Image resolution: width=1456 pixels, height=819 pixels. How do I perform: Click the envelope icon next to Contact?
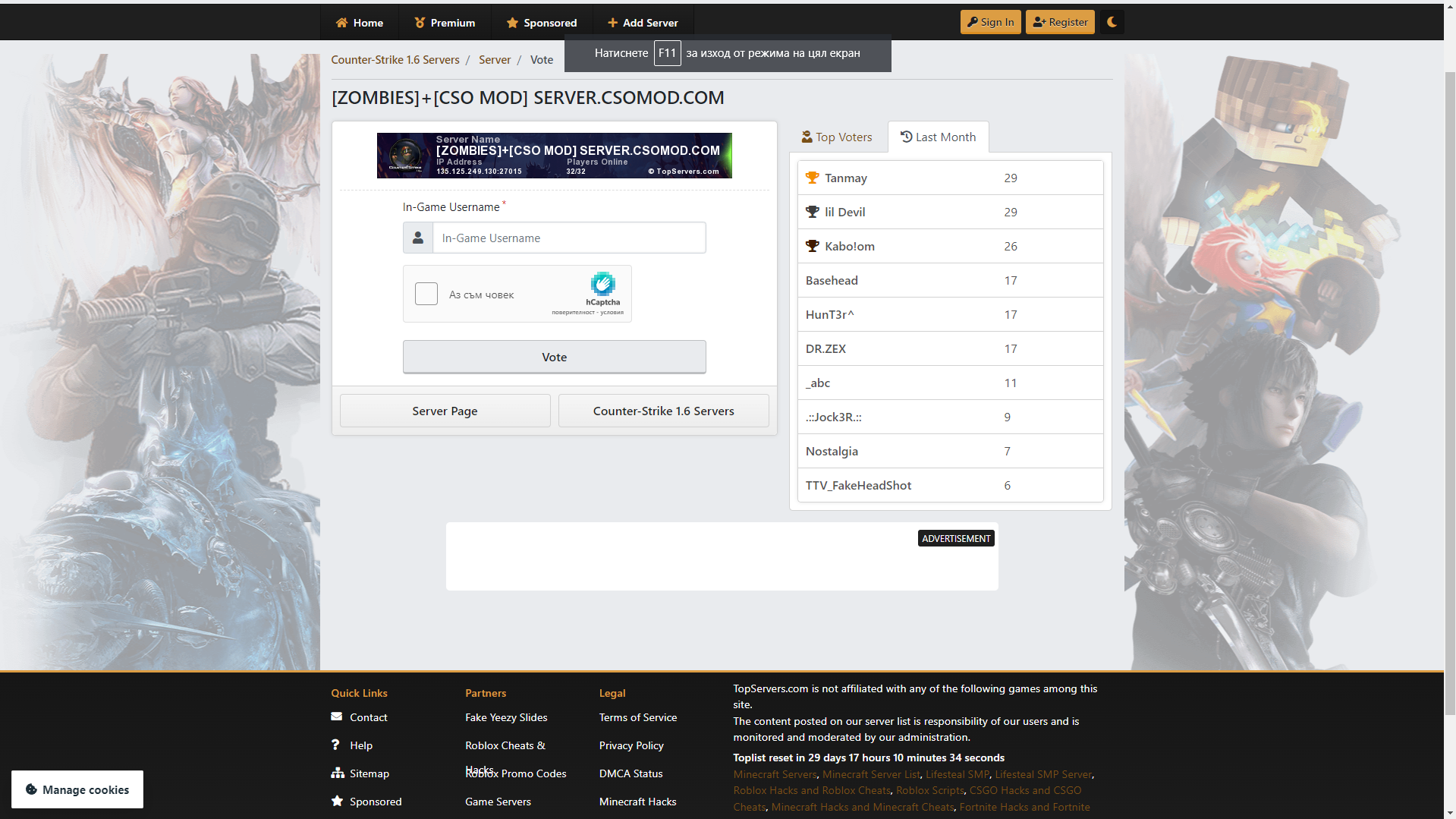[337, 717]
